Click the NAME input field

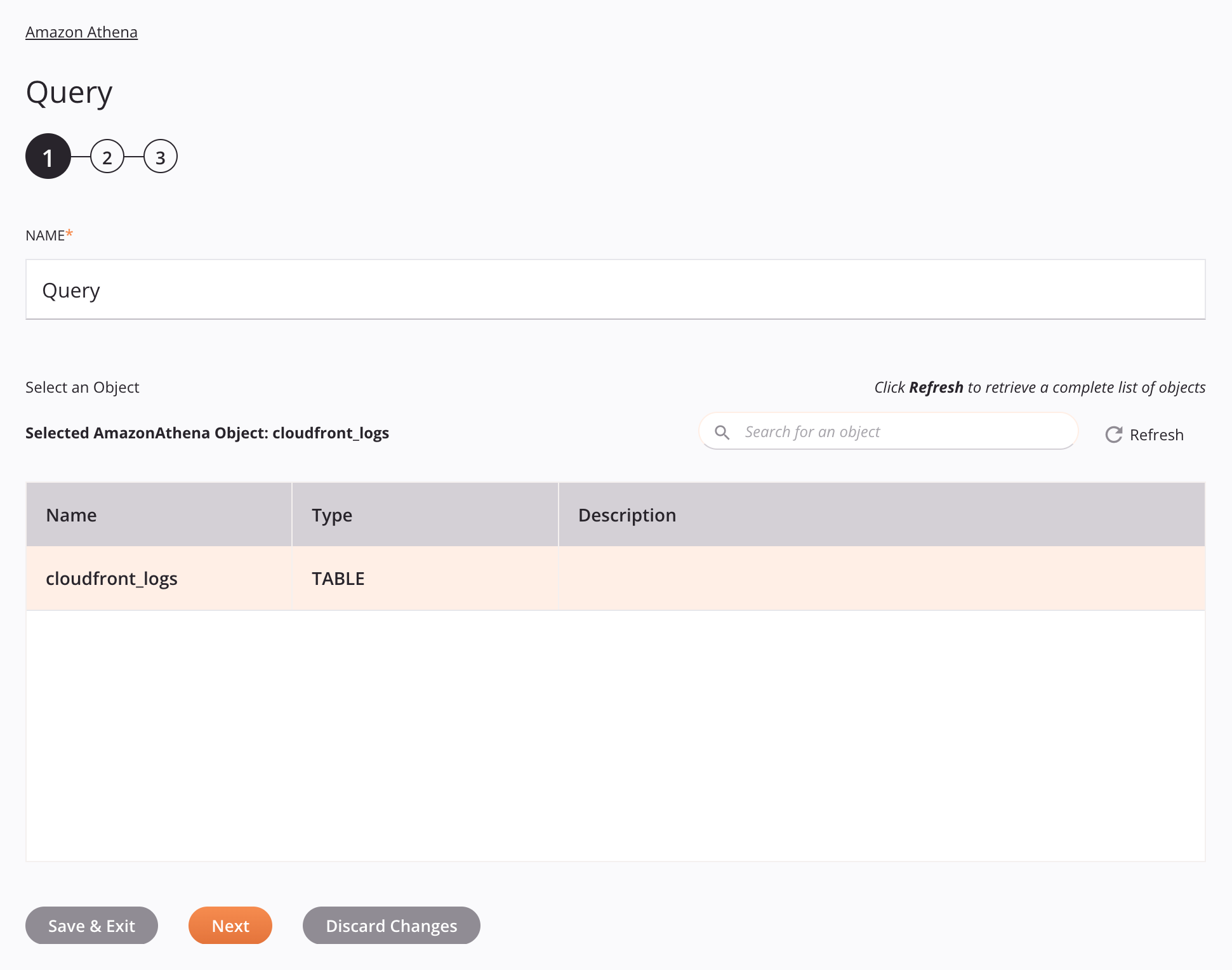point(615,289)
